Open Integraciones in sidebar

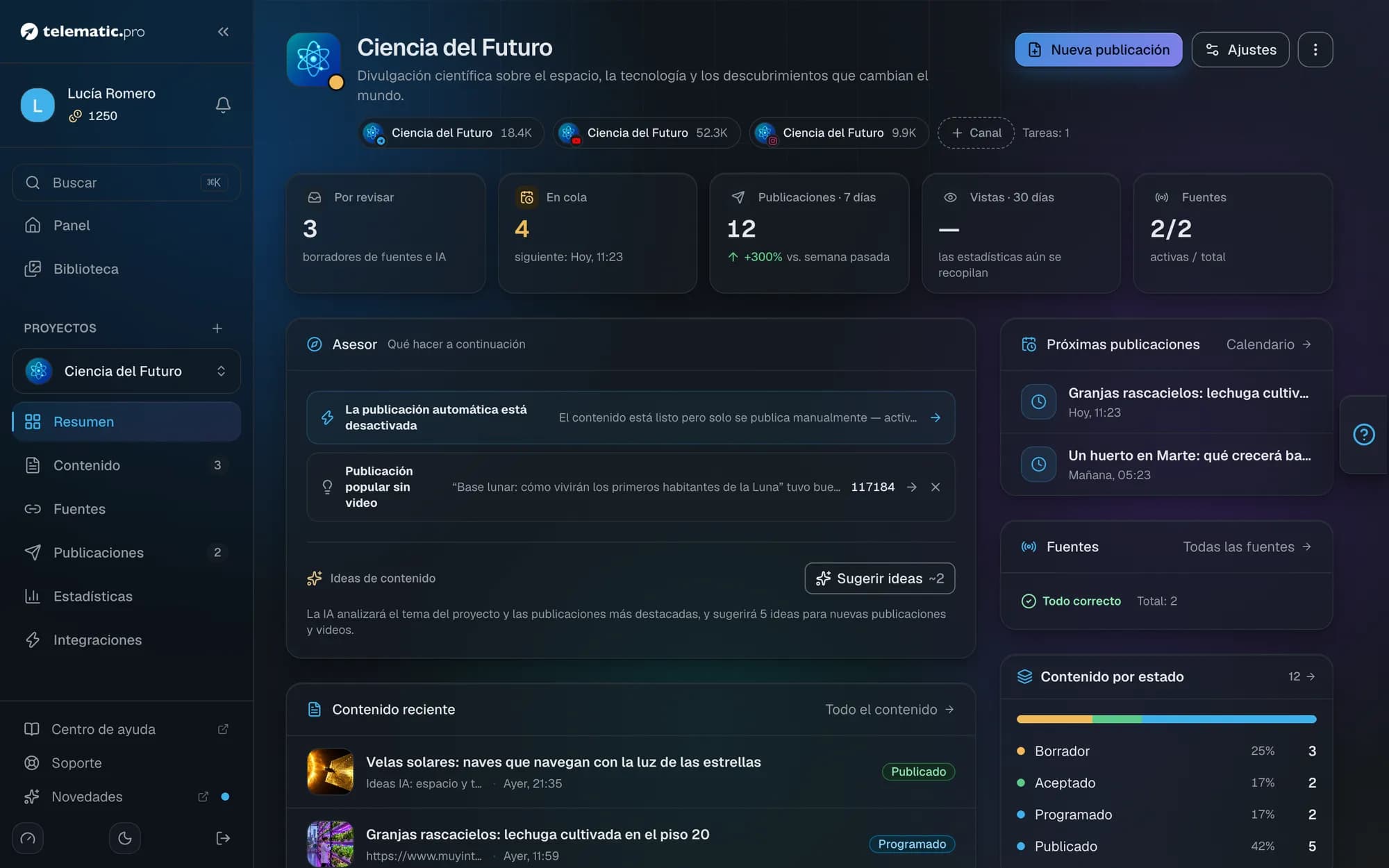(126, 640)
